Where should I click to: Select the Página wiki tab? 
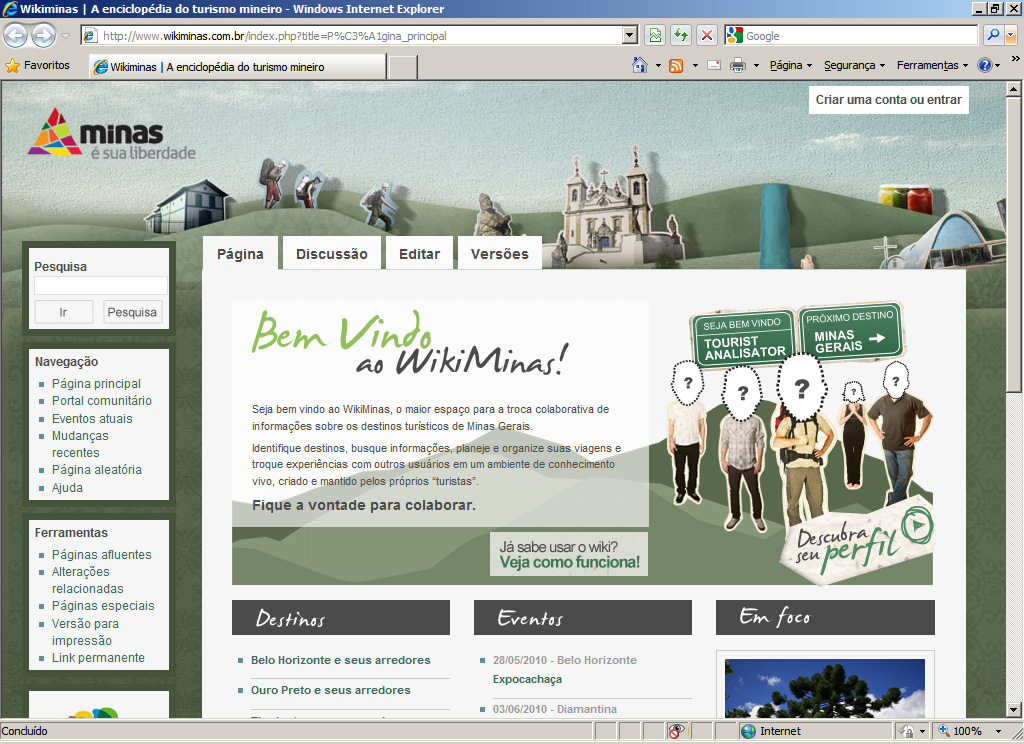[240, 254]
